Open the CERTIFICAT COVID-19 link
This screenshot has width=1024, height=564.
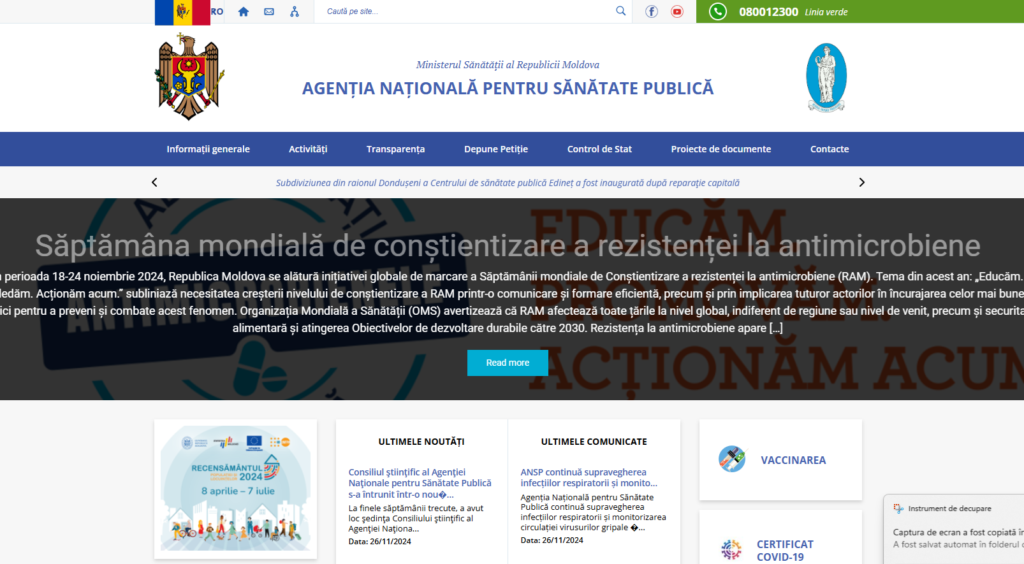point(785,550)
